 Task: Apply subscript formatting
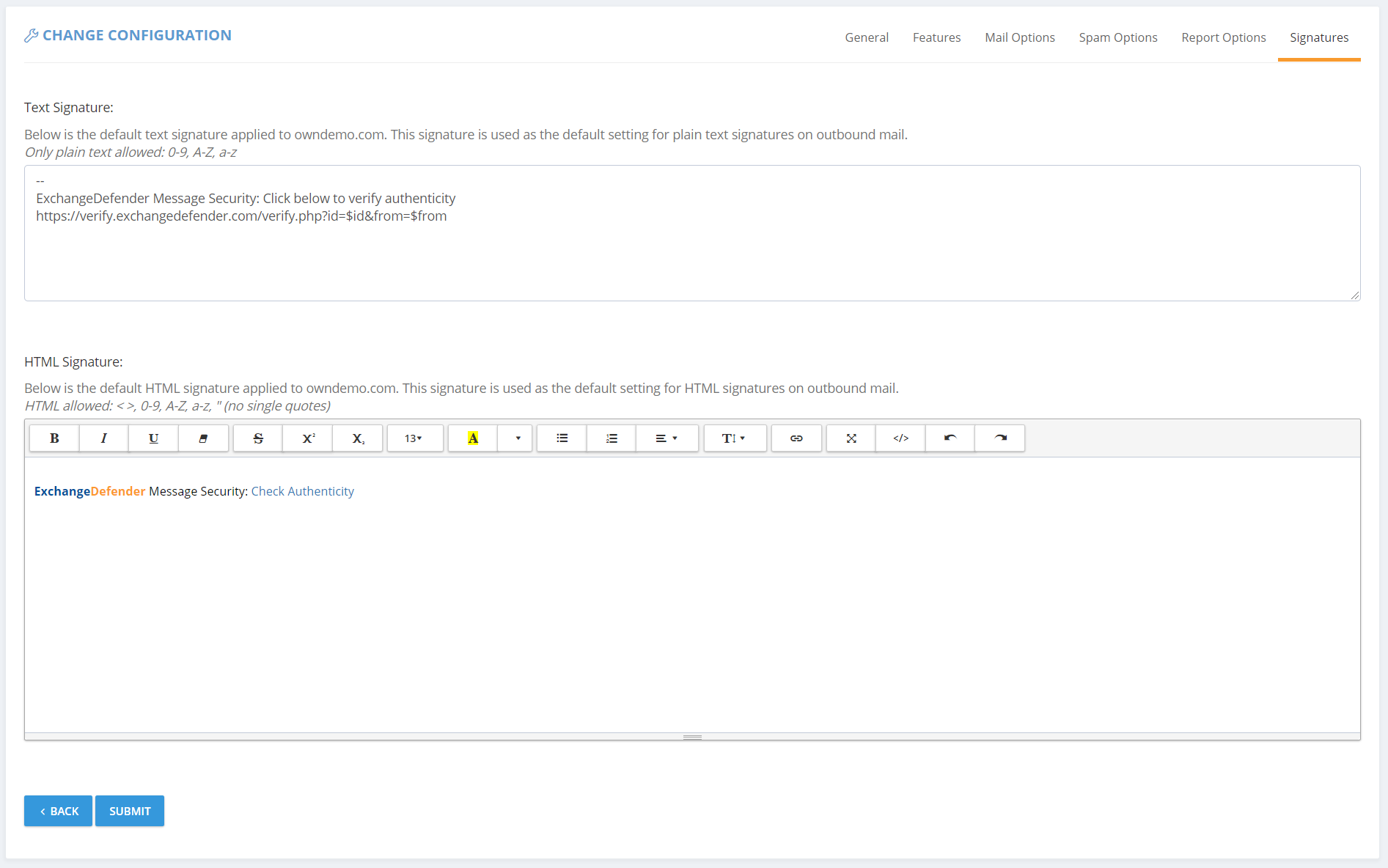click(x=358, y=438)
